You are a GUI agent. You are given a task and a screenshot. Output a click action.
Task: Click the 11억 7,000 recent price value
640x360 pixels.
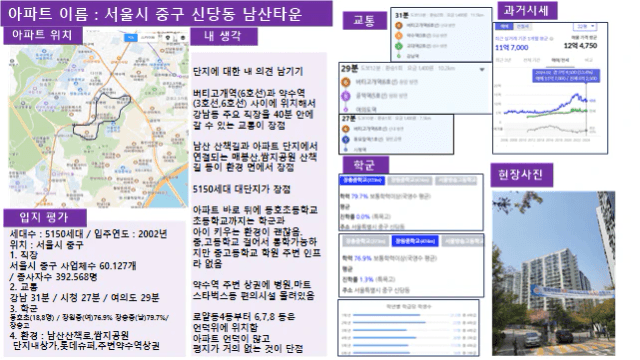pyautogui.click(x=511, y=48)
